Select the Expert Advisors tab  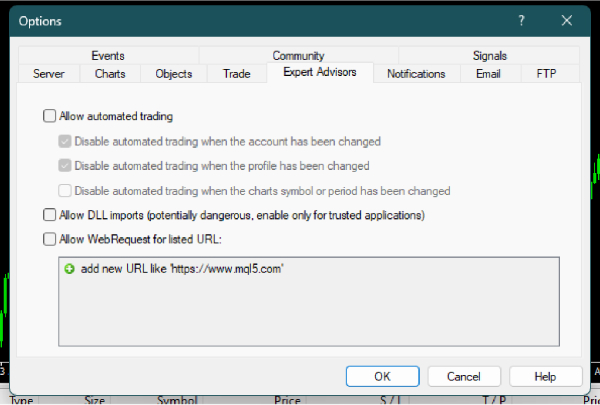click(x=320, y=72)
